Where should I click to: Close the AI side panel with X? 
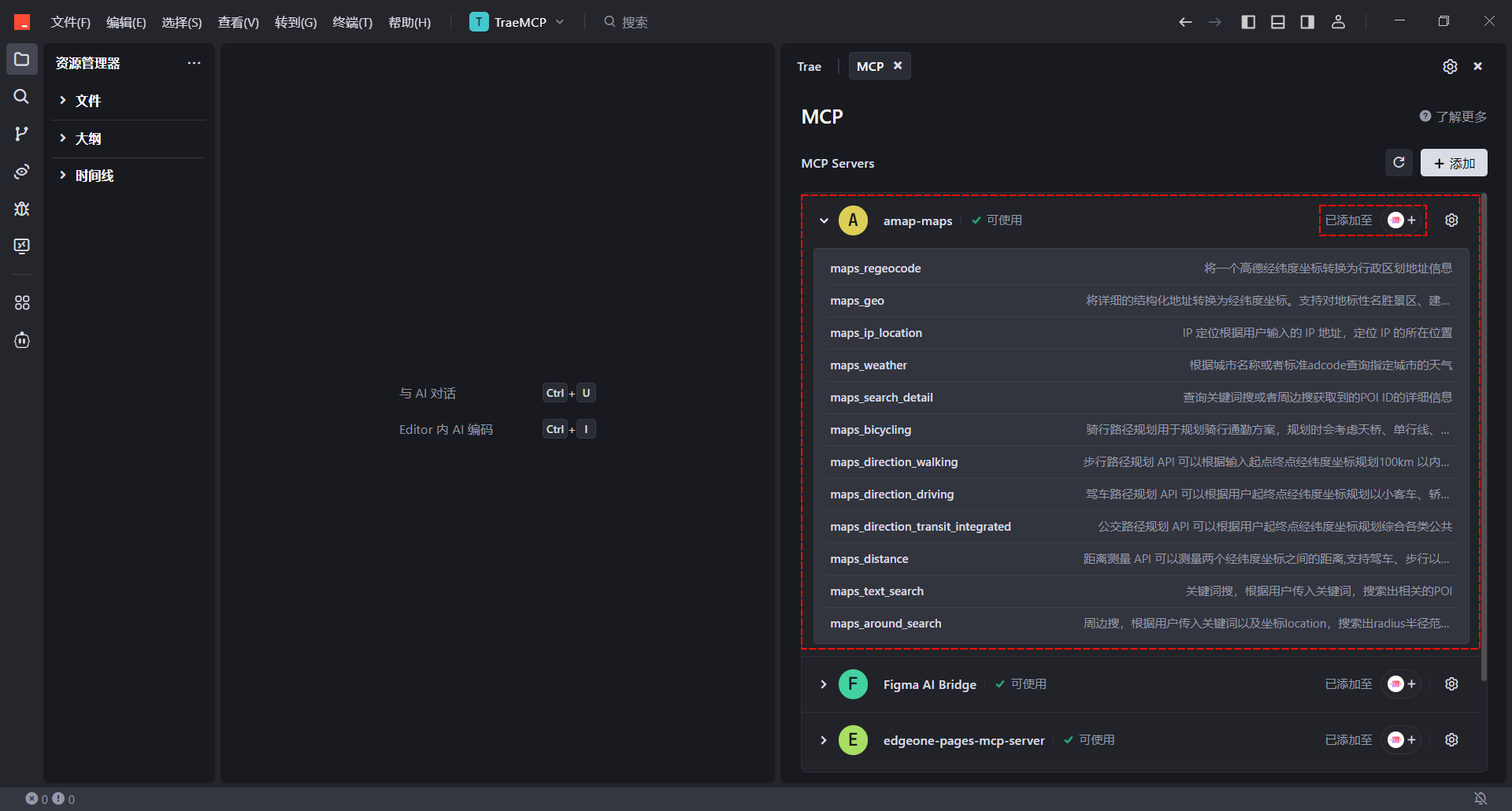[1478, 66]
